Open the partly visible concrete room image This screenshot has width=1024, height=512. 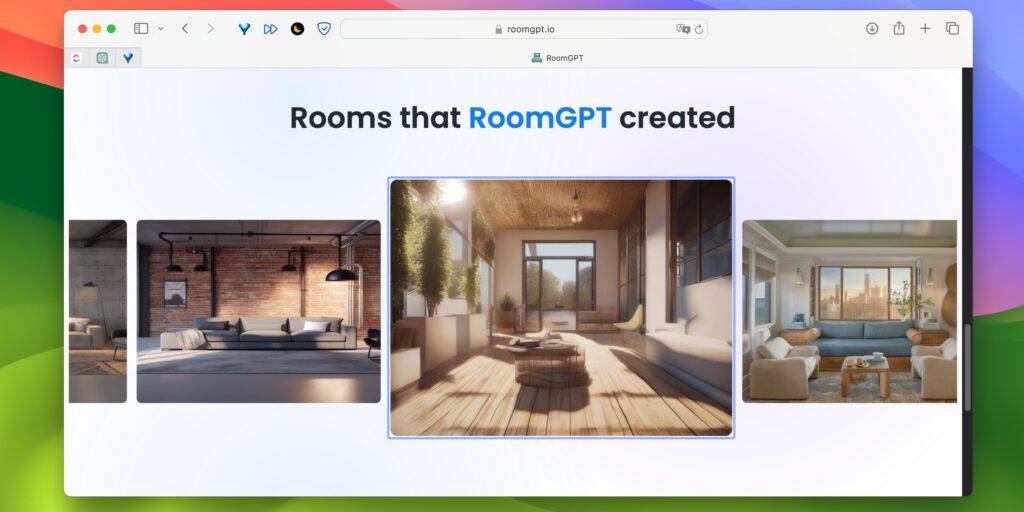pos(98,311)
